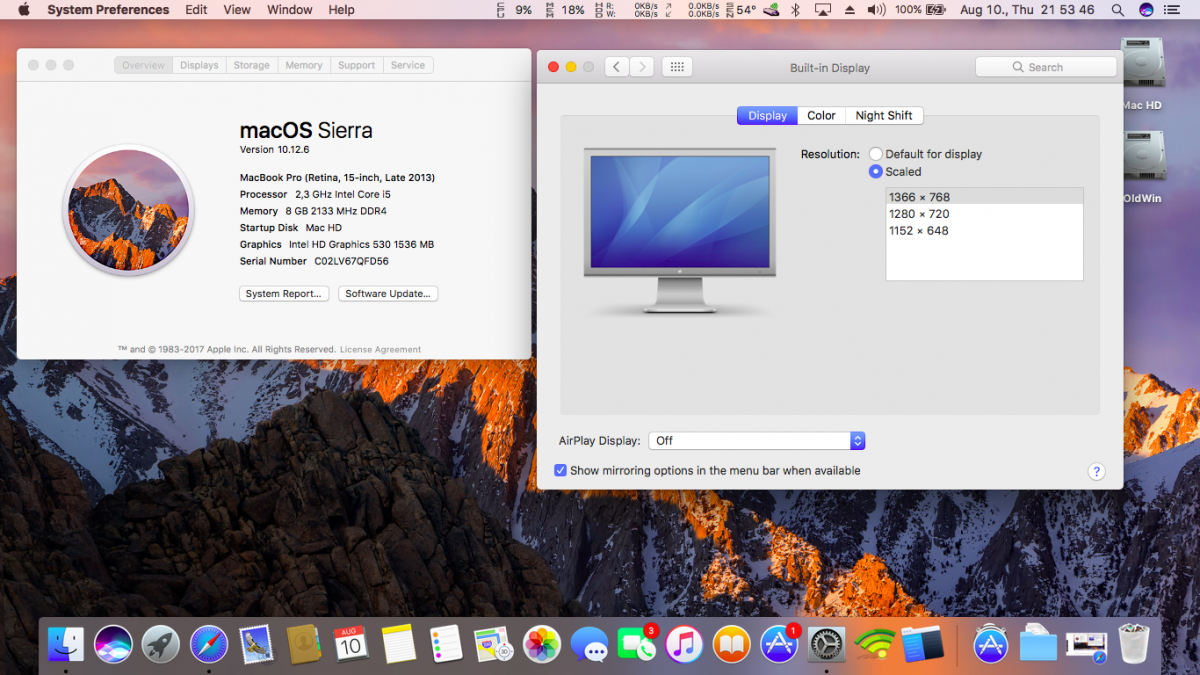Open the volume control in menu bar
The width and height of the screenshot is (1200, 675).
point(877,10)
